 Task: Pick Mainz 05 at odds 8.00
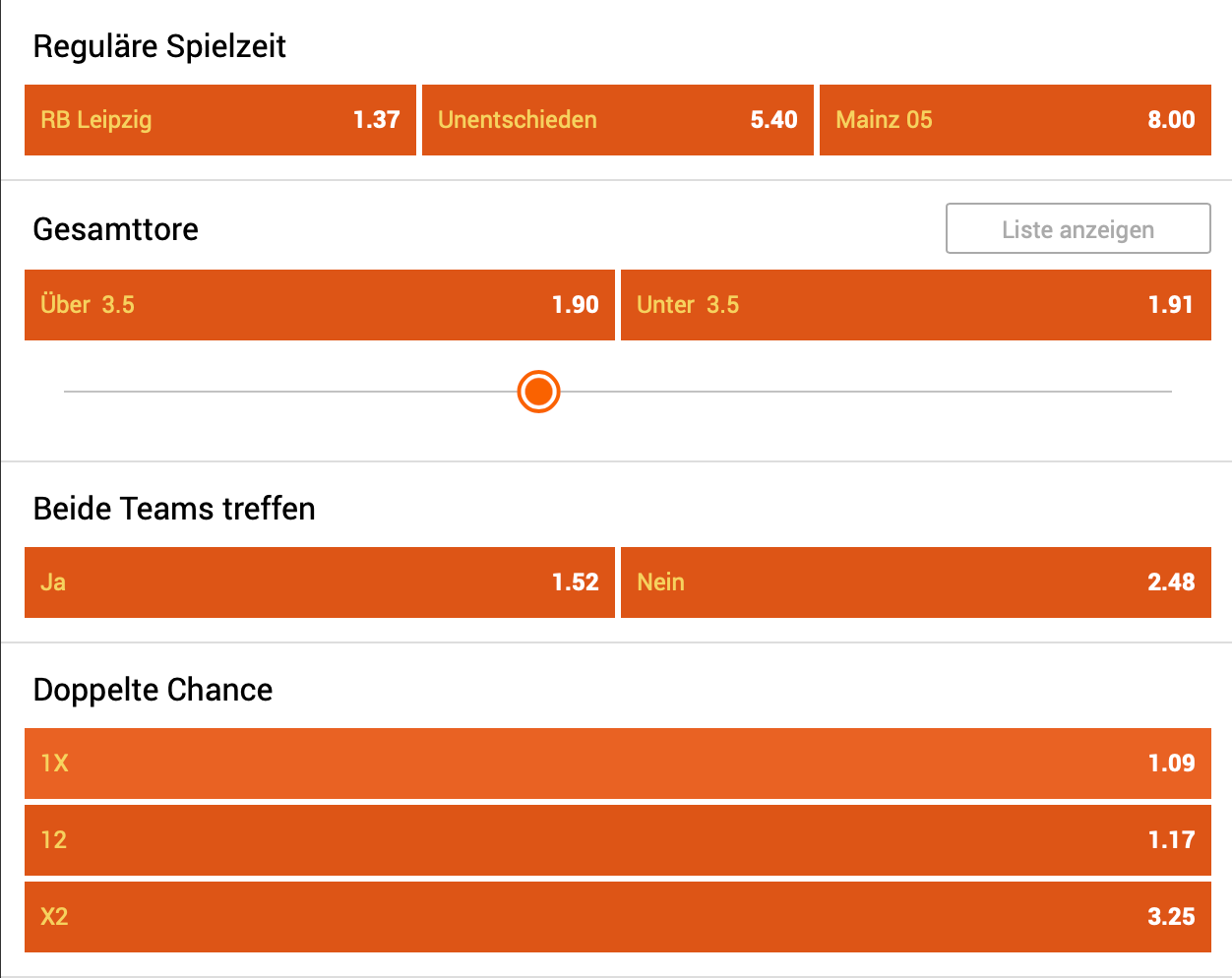click(1014, 120)
